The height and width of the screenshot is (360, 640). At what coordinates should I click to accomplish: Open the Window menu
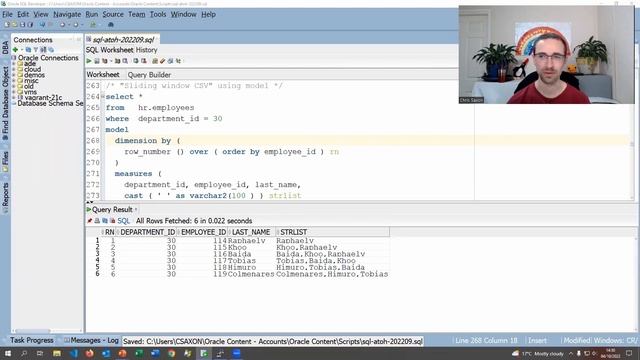point(183,14)
